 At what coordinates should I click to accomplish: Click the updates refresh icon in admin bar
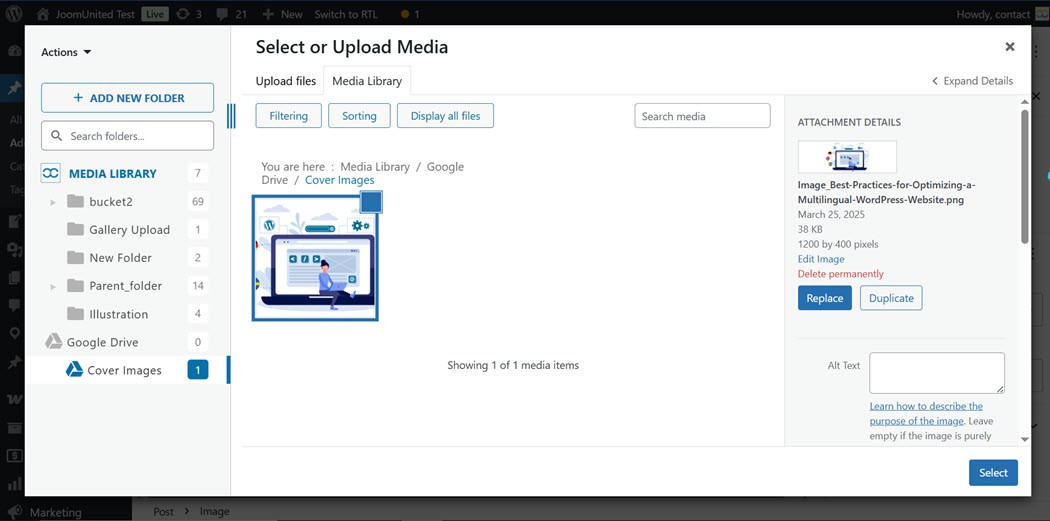(182, 14)
